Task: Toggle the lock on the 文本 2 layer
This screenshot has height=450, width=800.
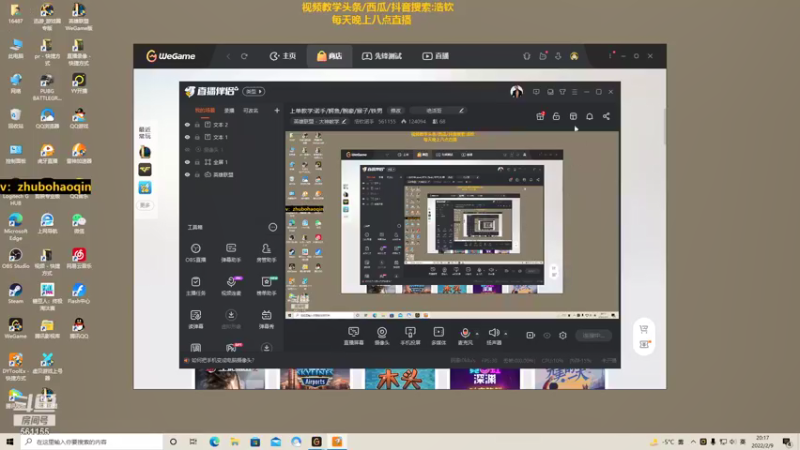Action: click(197, 124)
